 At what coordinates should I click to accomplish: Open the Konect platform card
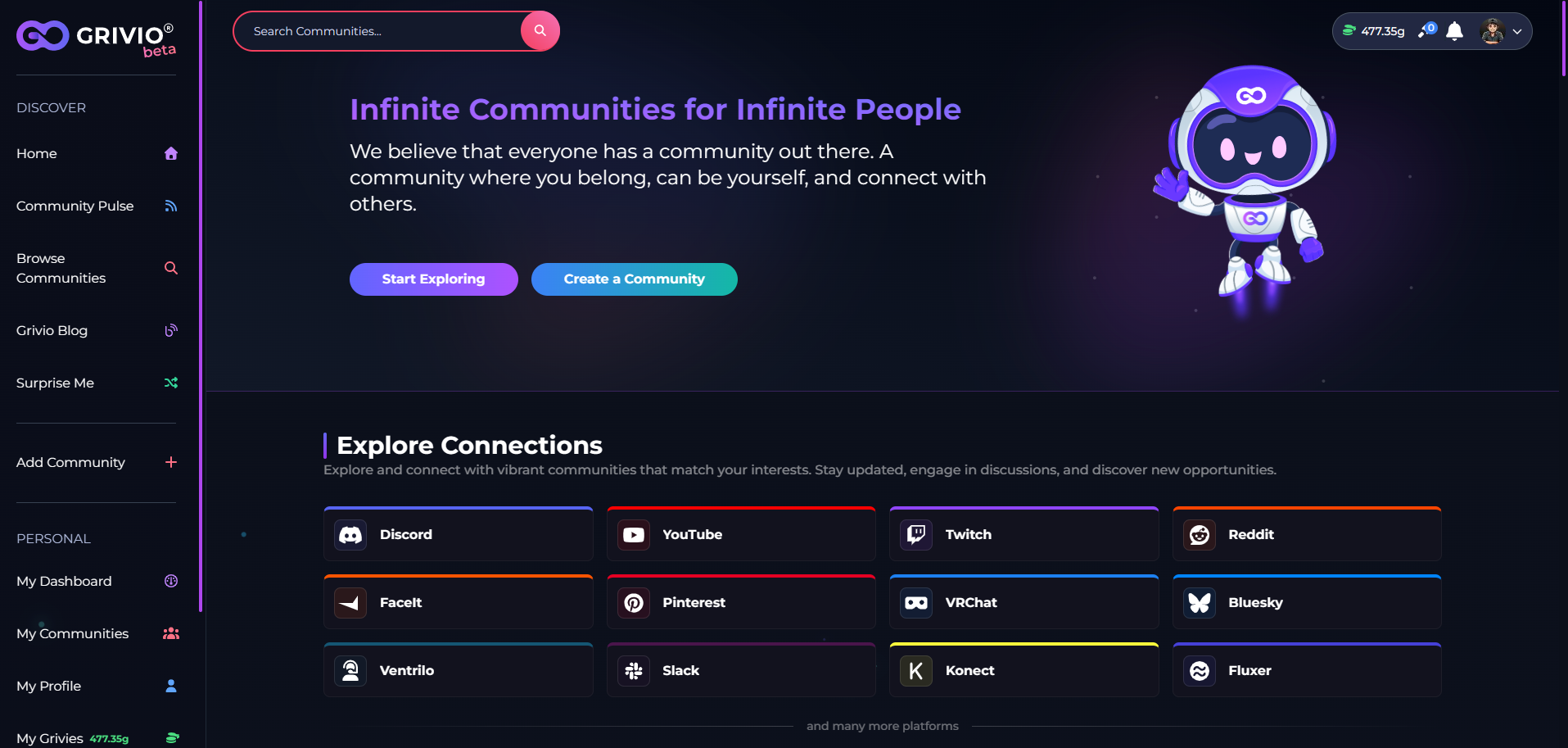(1024, 670)
